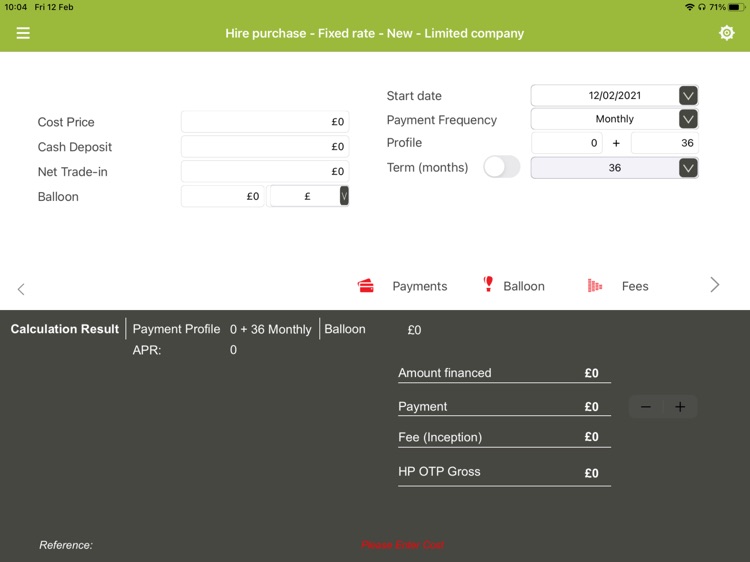This screenshot has width=750, height=562.
Task: Open the Start date dropdown arrow
Action: 688,96
